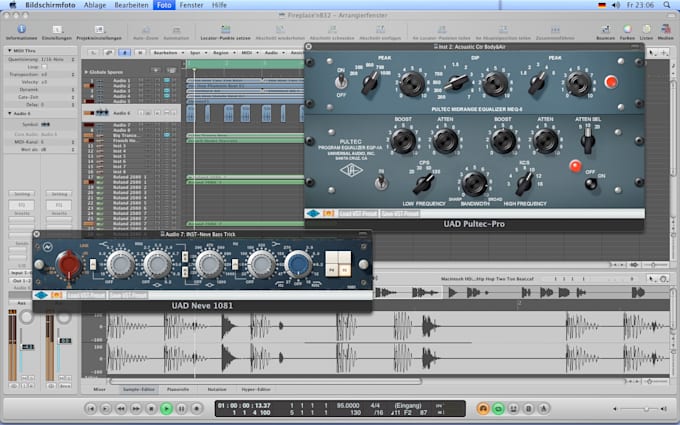The width and height of the screenshot is (680, 425).
Task: Click the Bouncen toolbar icon
Action: [x=605, y=29]
